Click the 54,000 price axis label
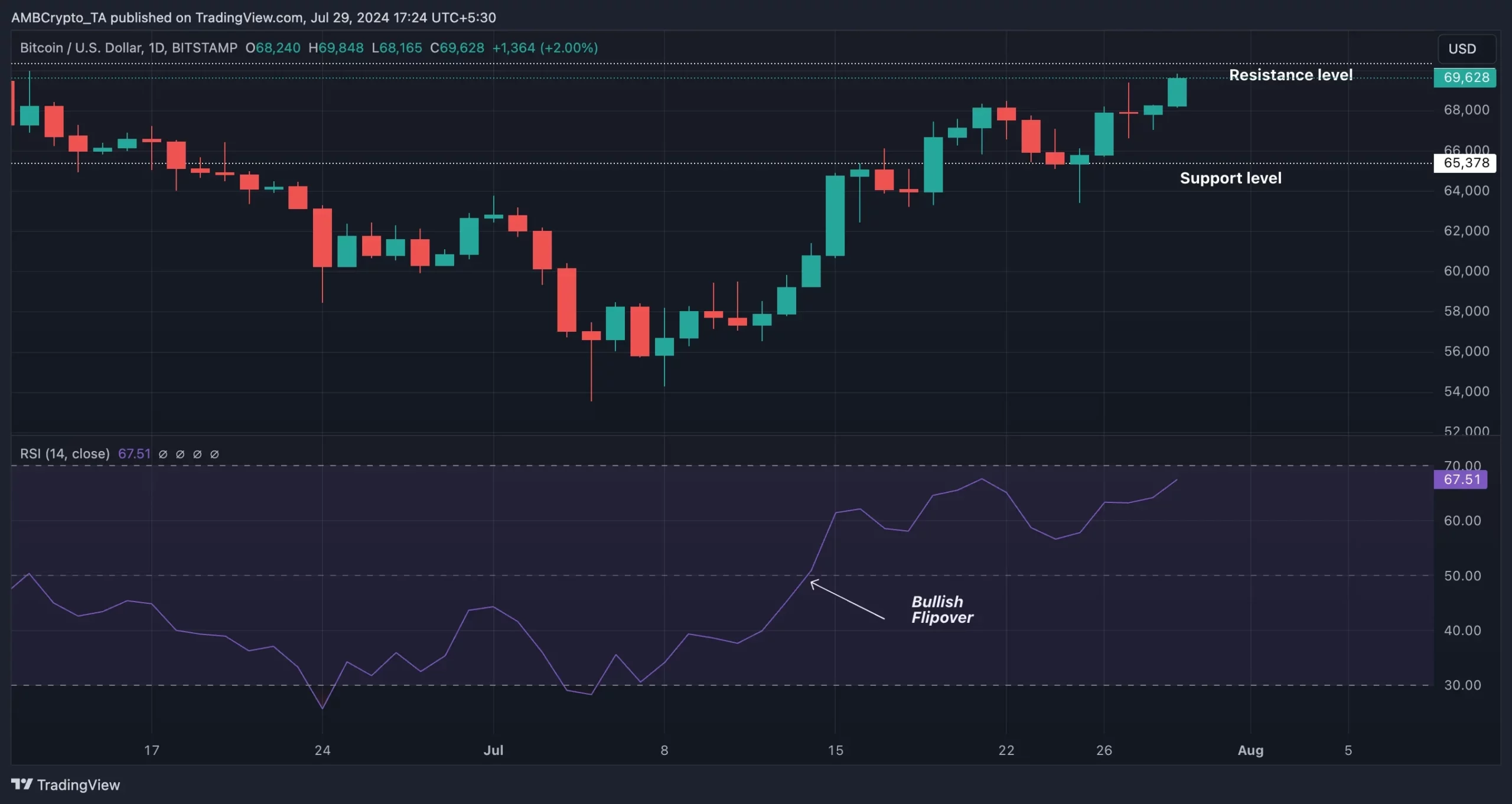 pyautogui.click(x=1467, y=391)
